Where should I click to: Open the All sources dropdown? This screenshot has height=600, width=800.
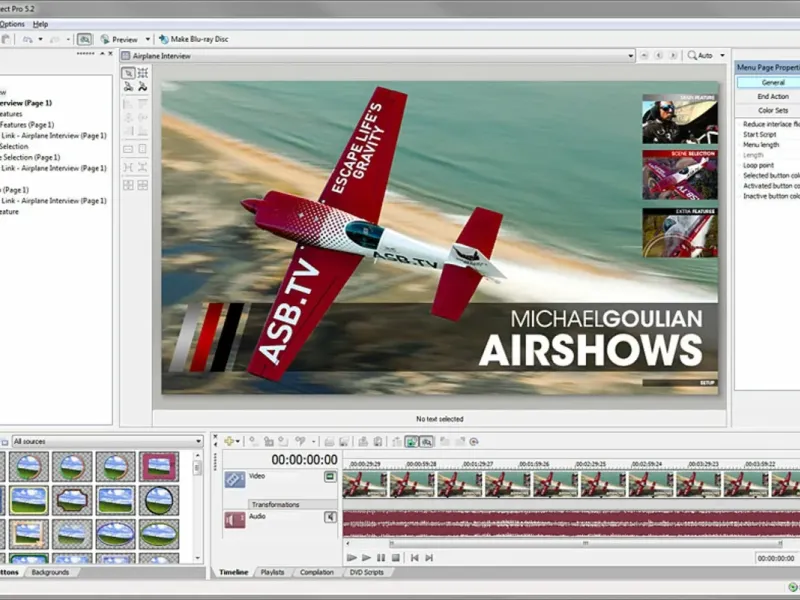pyautogui.click(x=198, y=441)
